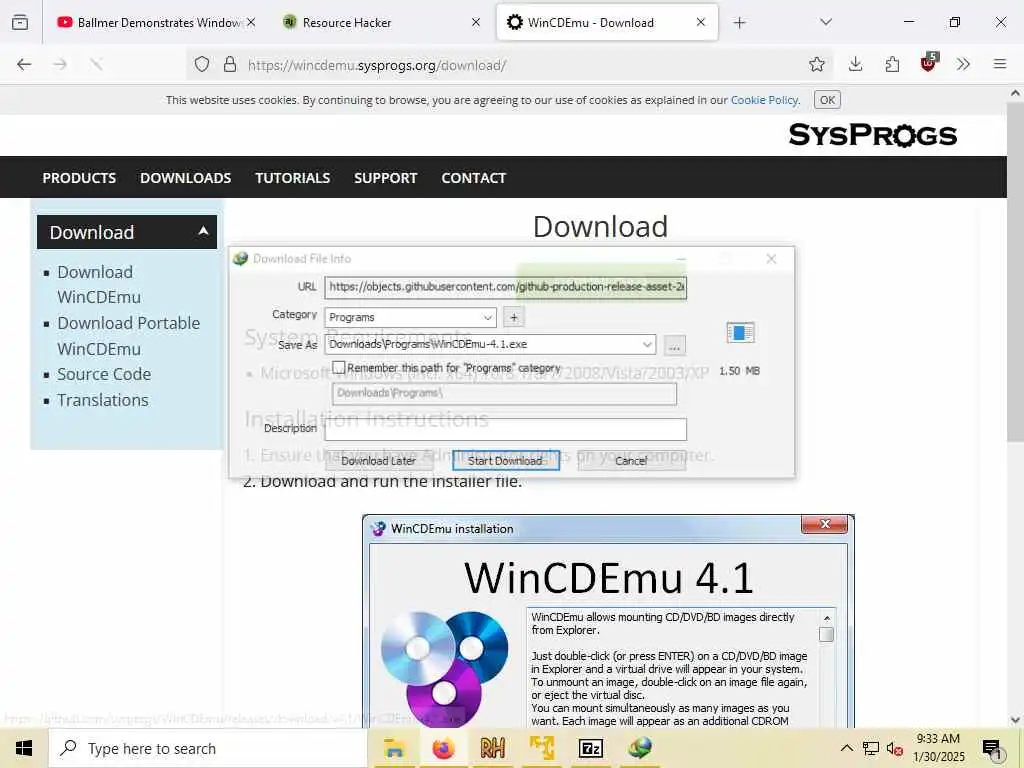The height and width of the screenshot is (768, 1024).
Task: Browse for save location ellipsis button
Action: [x=675, y=345]
